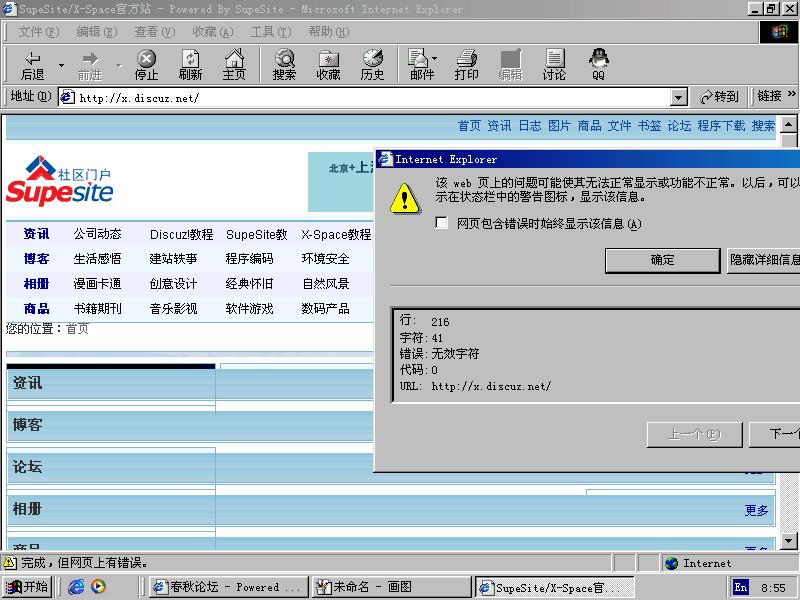Open the 讨论 discuss toolbar button
The width and height of the screenshot is (800, 600).
[x=554, y=65]
